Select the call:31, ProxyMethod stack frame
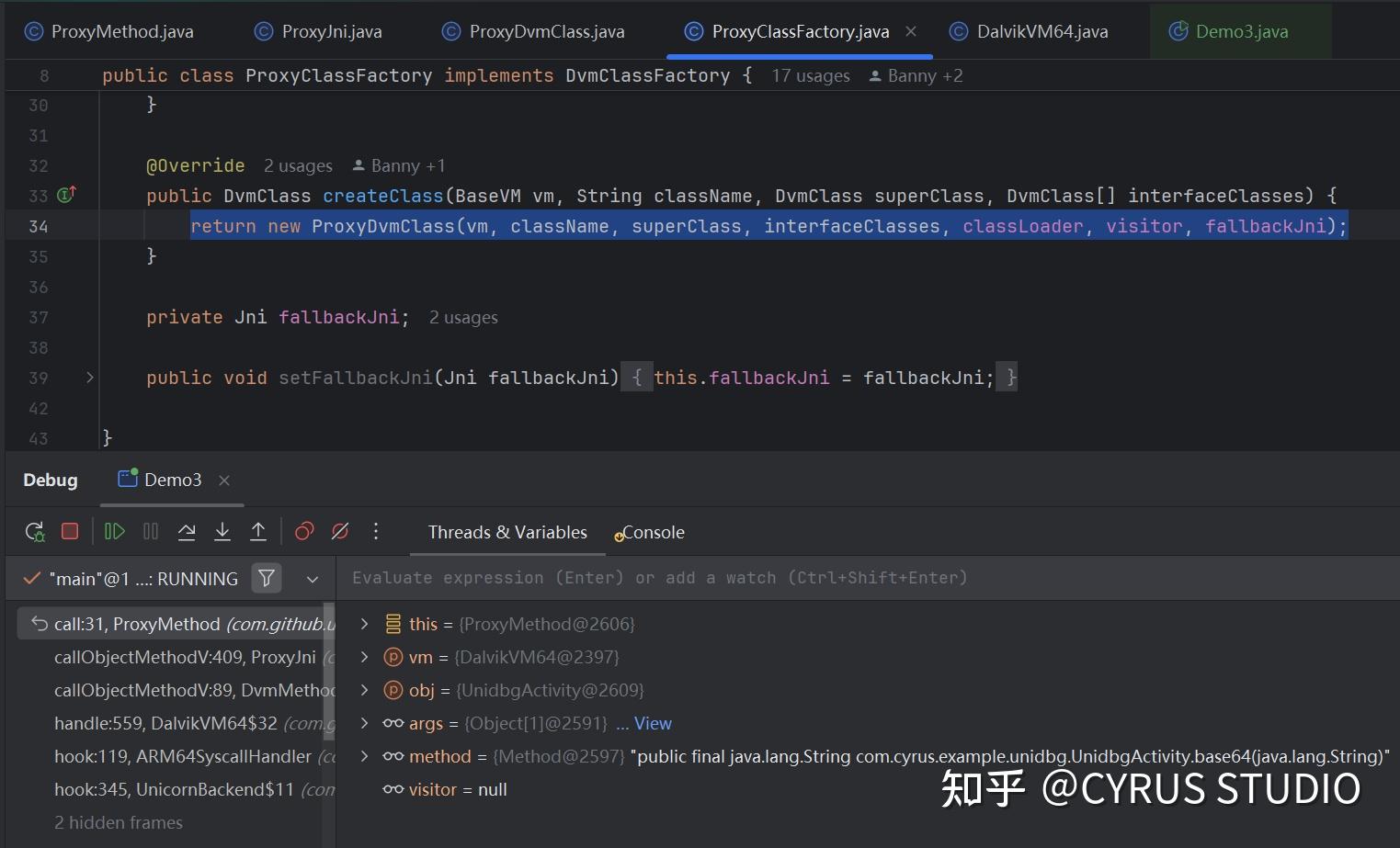Screen dimensions: 1400x848 coord(175,624)
